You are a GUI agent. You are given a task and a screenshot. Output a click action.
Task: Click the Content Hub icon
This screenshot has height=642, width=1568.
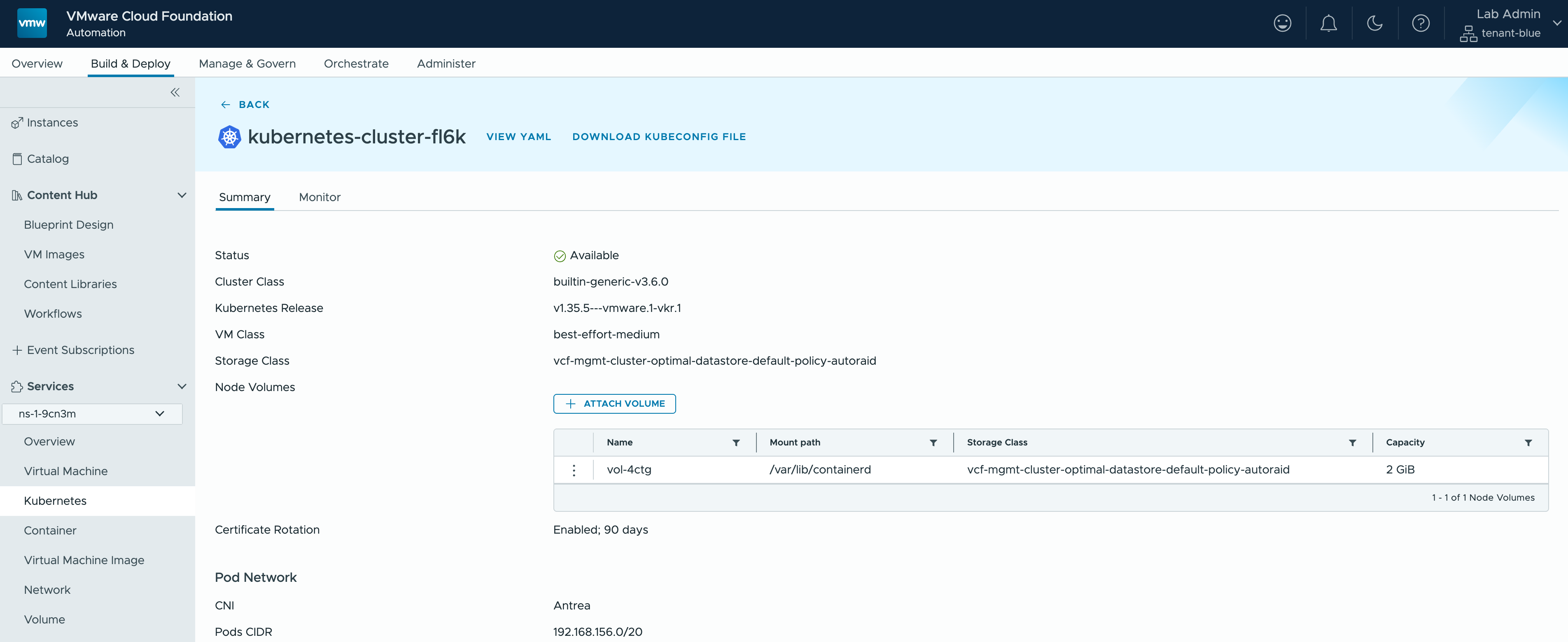pyautogui.click(x=17, y=195)
